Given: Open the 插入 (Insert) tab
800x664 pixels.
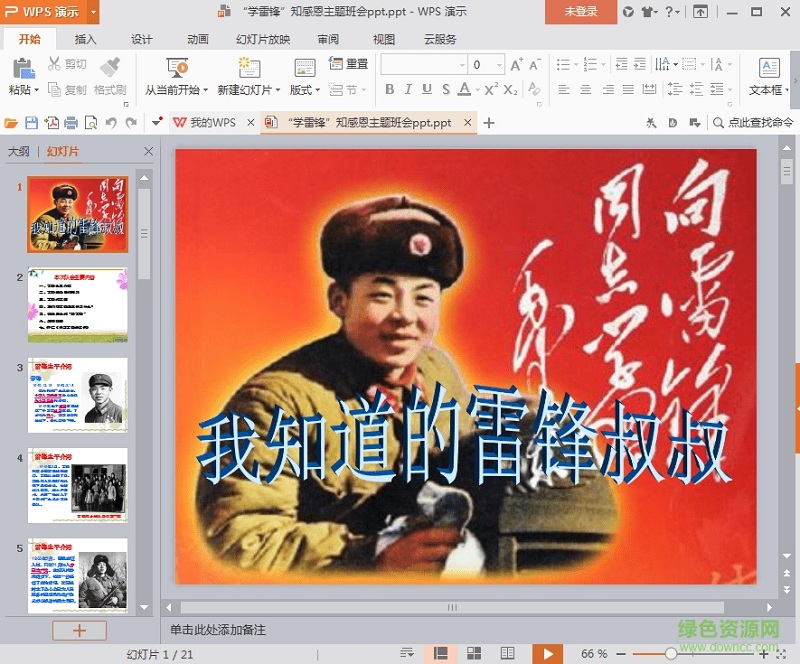Looking at the screenshot, I should (85, 39).
